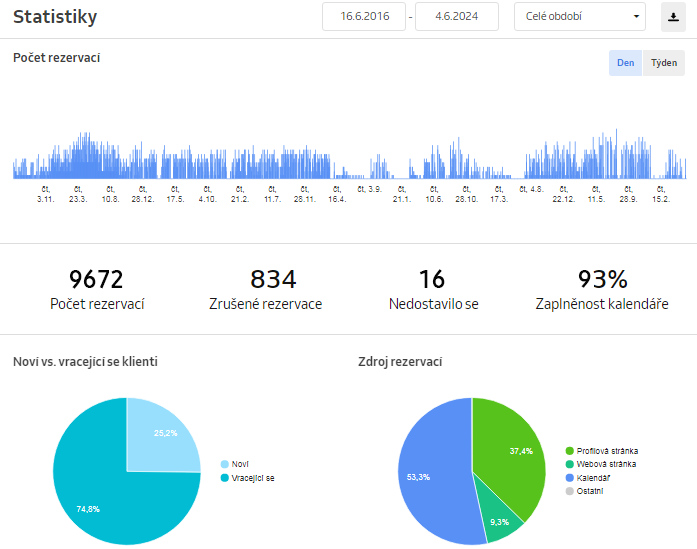The height and width of the screenshot is (549, 697).
Task: Select Kalendář legend item
Action: 594,477
